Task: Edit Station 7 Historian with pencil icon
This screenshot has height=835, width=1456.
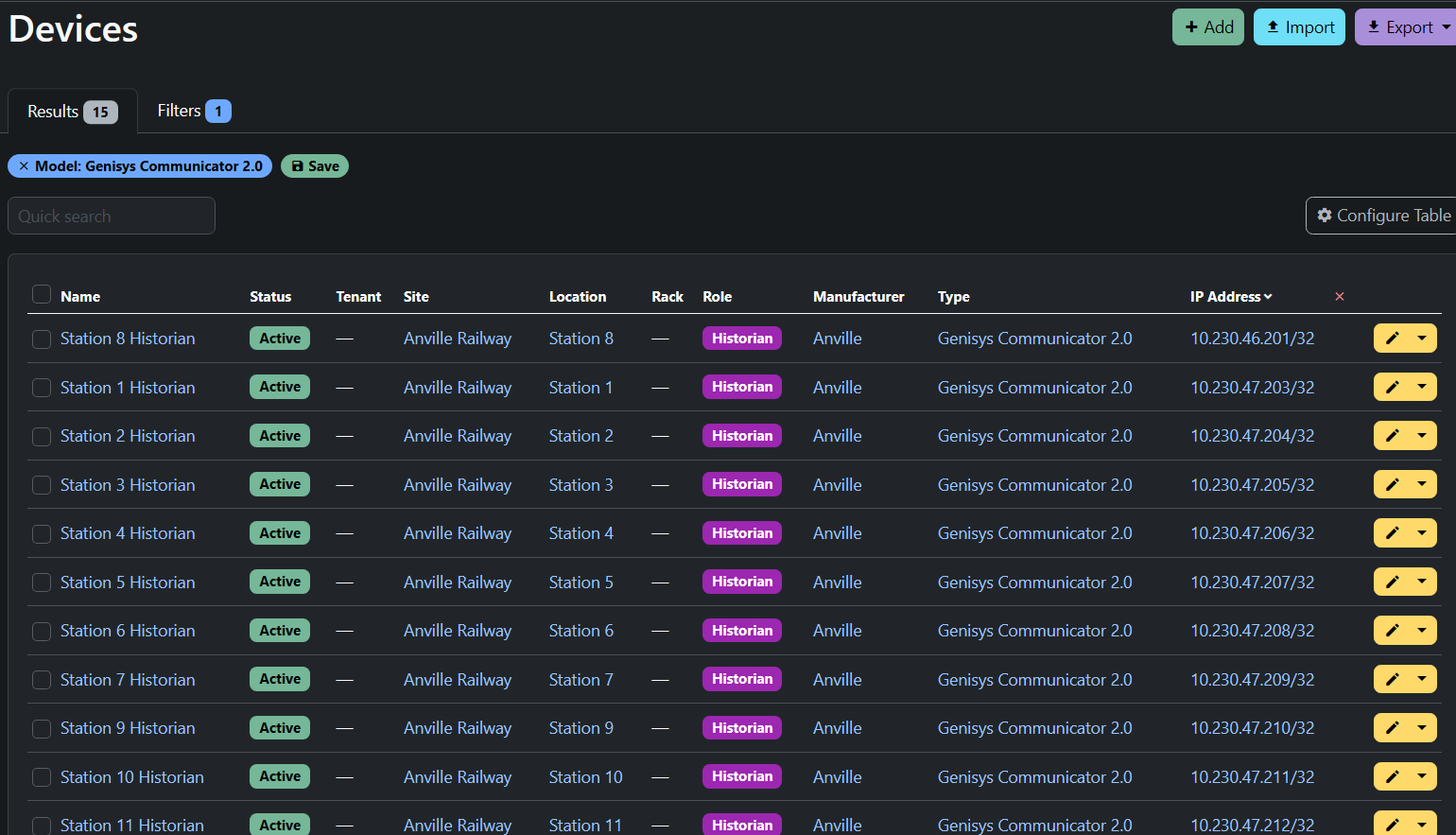Action: (1391, 679)
